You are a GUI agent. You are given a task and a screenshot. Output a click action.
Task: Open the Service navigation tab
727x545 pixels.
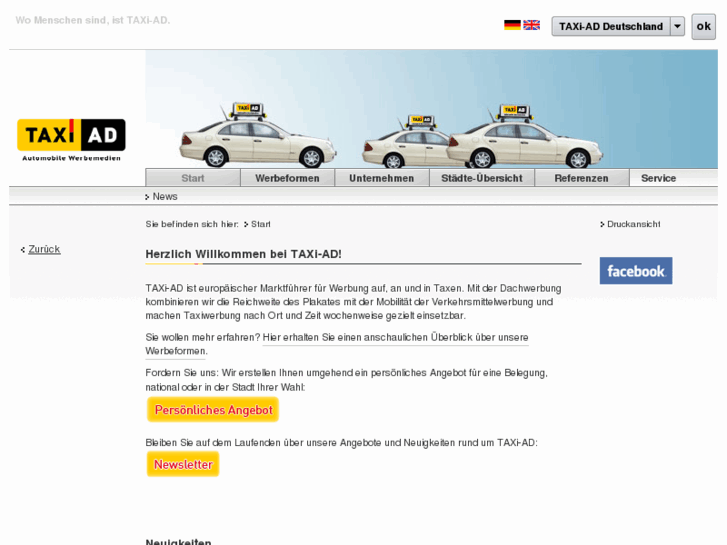(x=658, y=178)
